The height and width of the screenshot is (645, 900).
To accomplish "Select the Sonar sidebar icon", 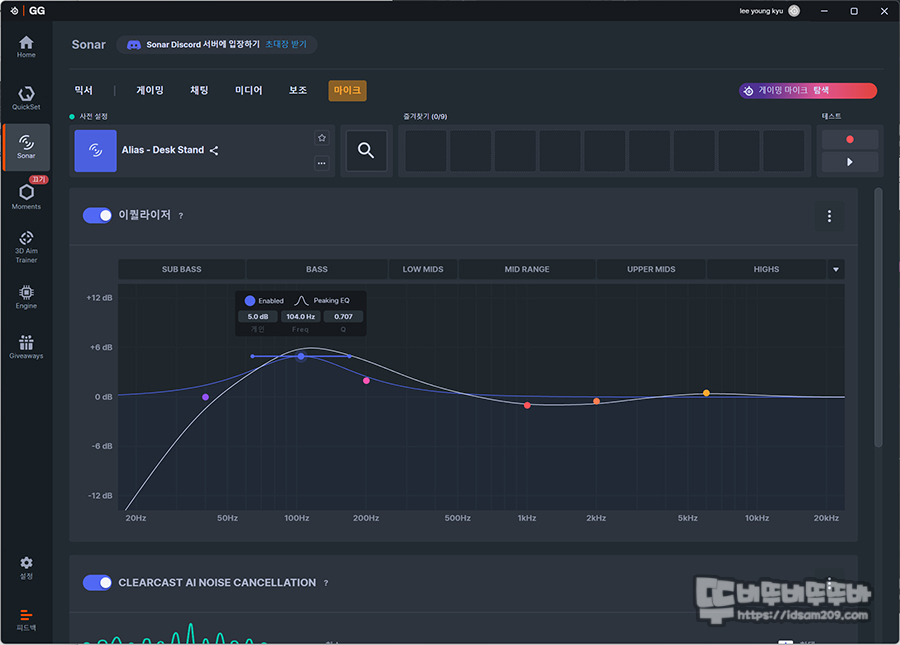I will 26,147.
